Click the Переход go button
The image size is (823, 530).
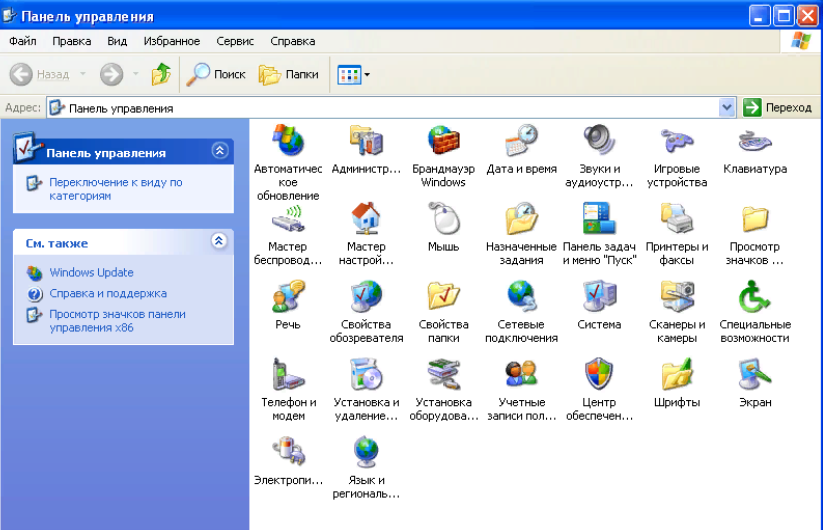click(778, 108)
